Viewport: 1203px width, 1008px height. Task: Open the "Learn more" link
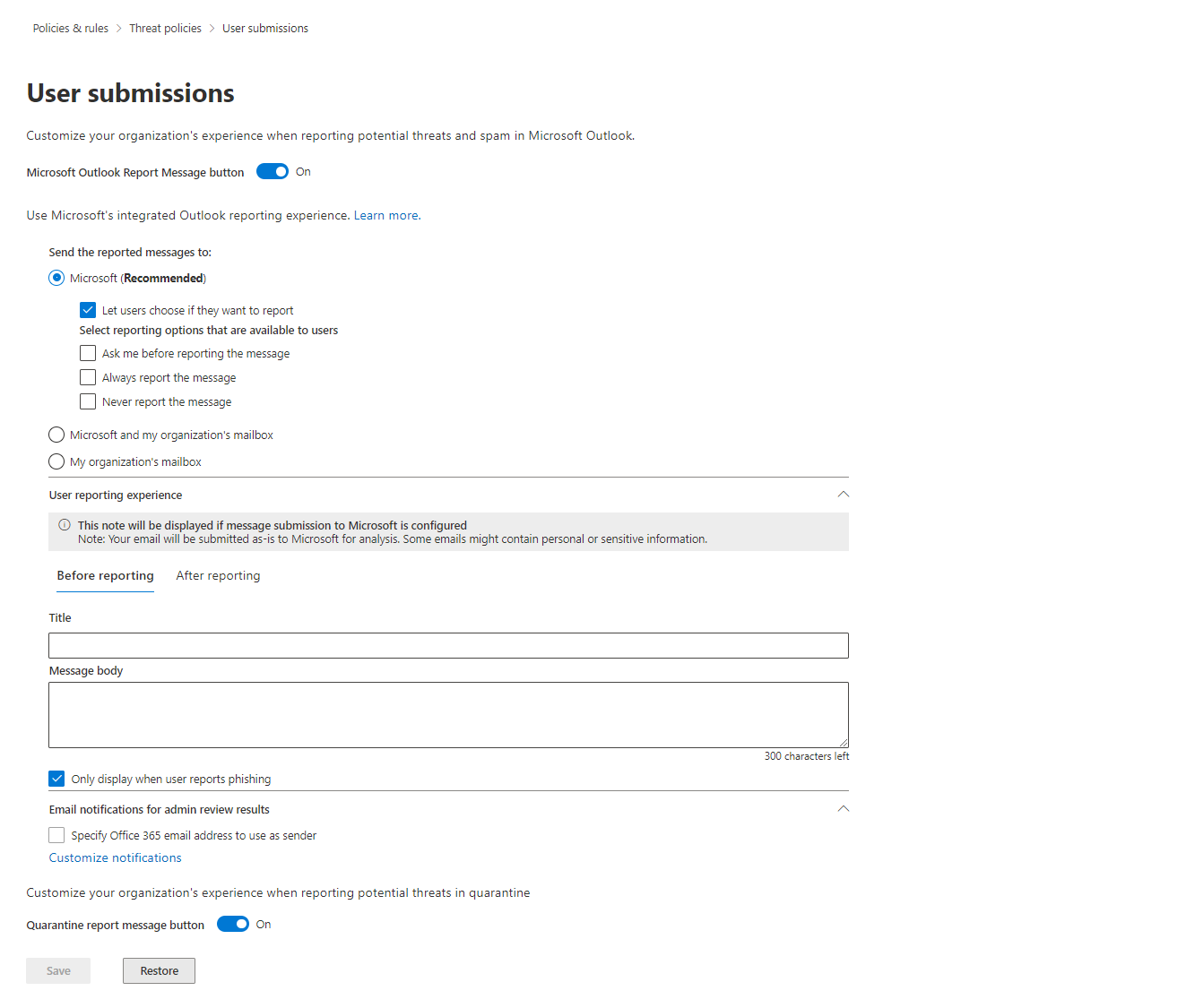click(385, 215)
